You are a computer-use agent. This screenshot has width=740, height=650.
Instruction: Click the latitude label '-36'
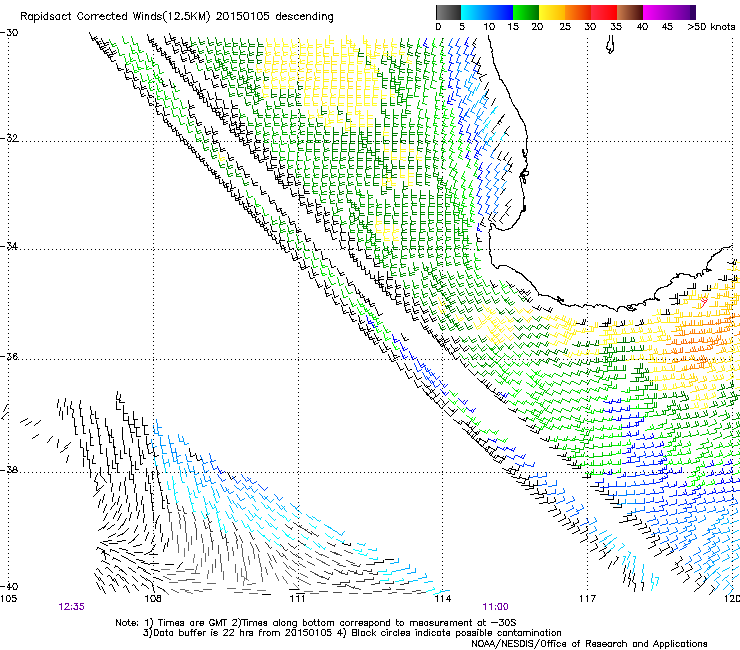(9, 356)
